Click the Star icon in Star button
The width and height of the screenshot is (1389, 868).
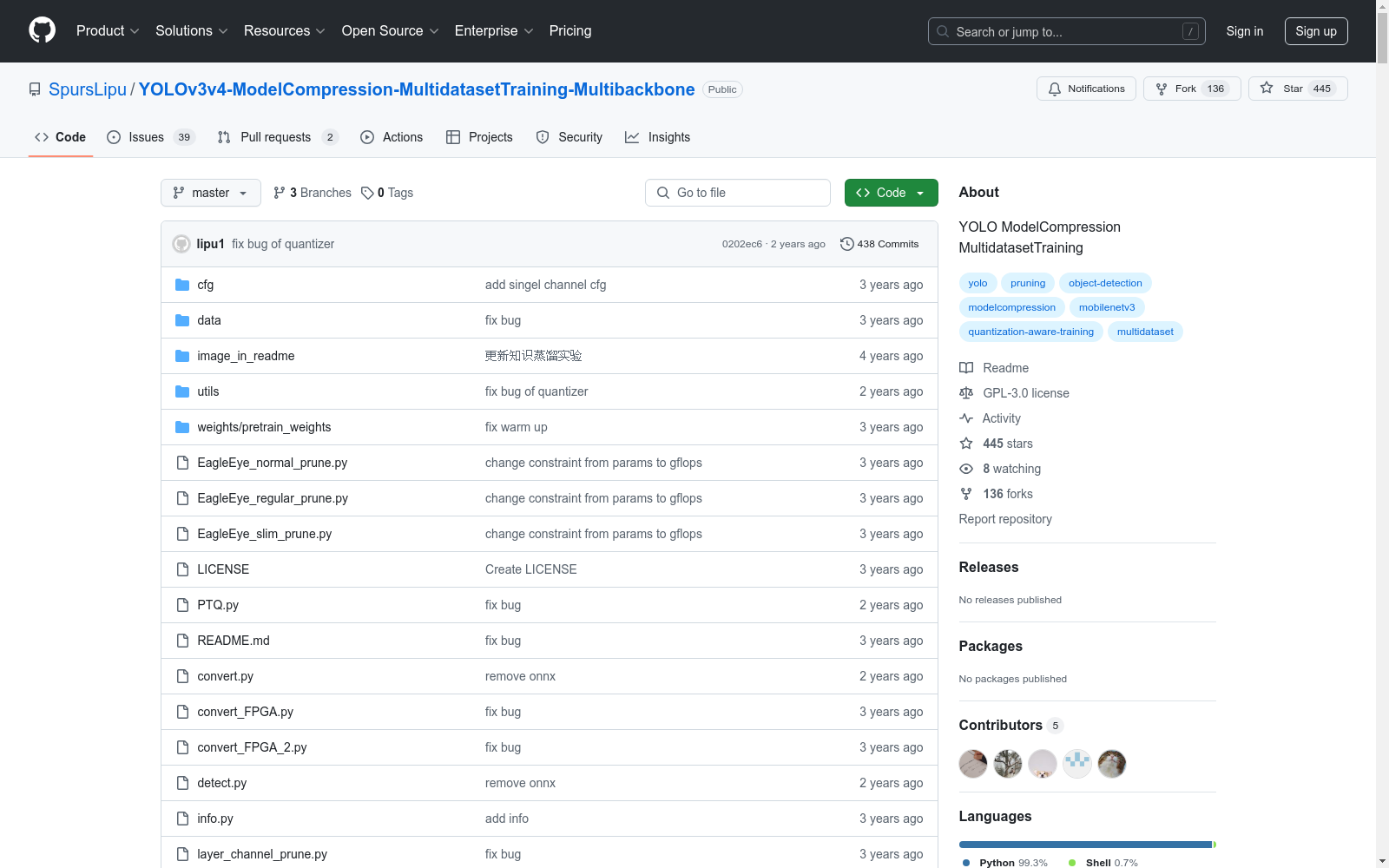(x=1267, y=88)
